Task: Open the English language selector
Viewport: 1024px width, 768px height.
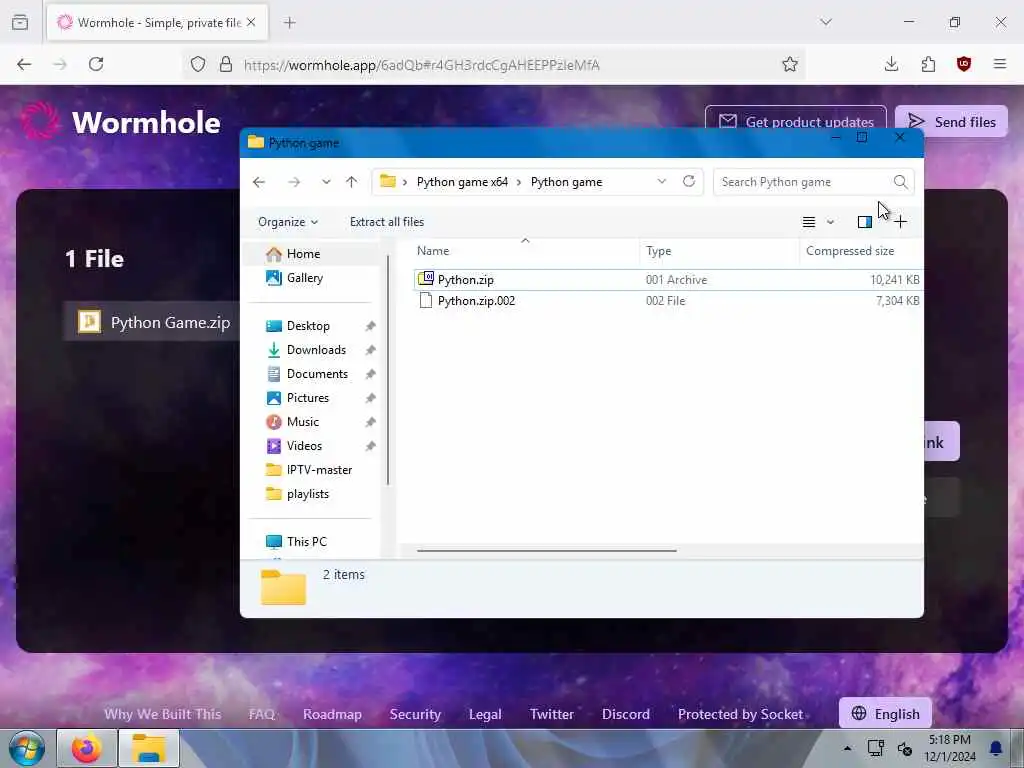Action: click(x=885, y=714)
